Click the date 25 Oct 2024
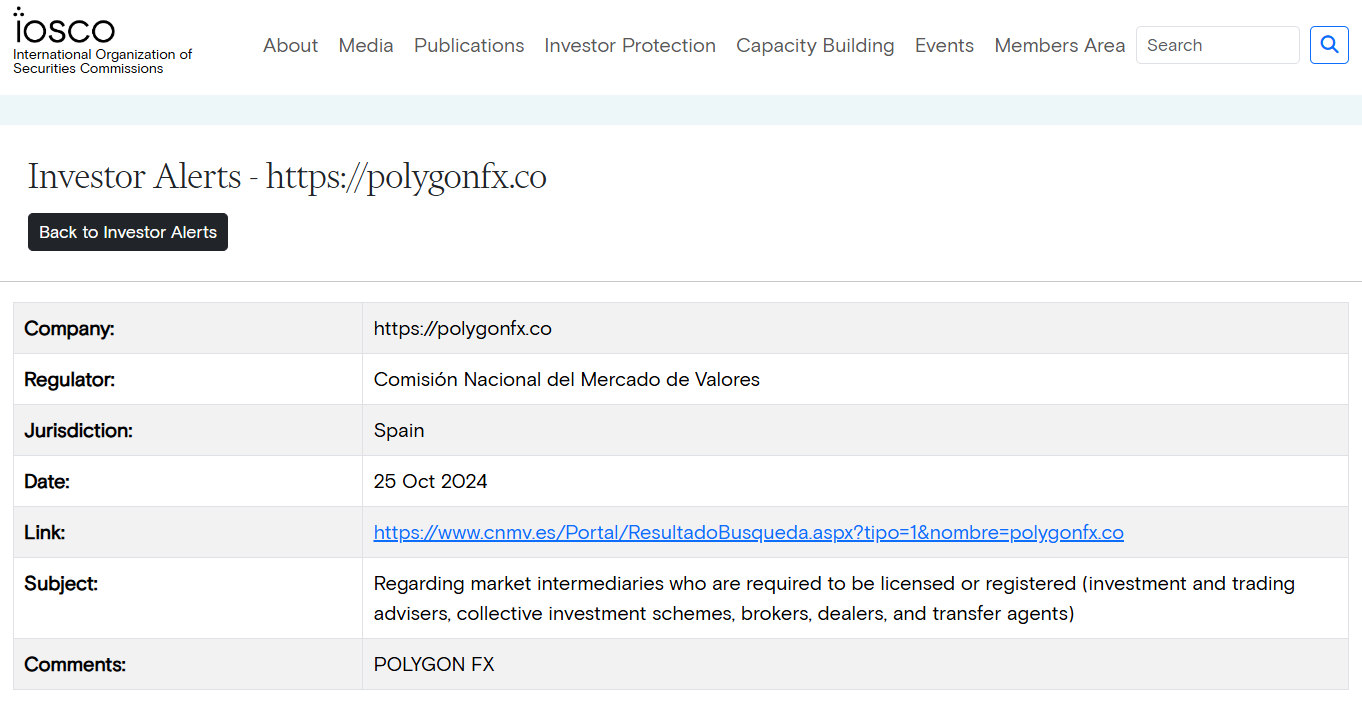 click(430, 482)
